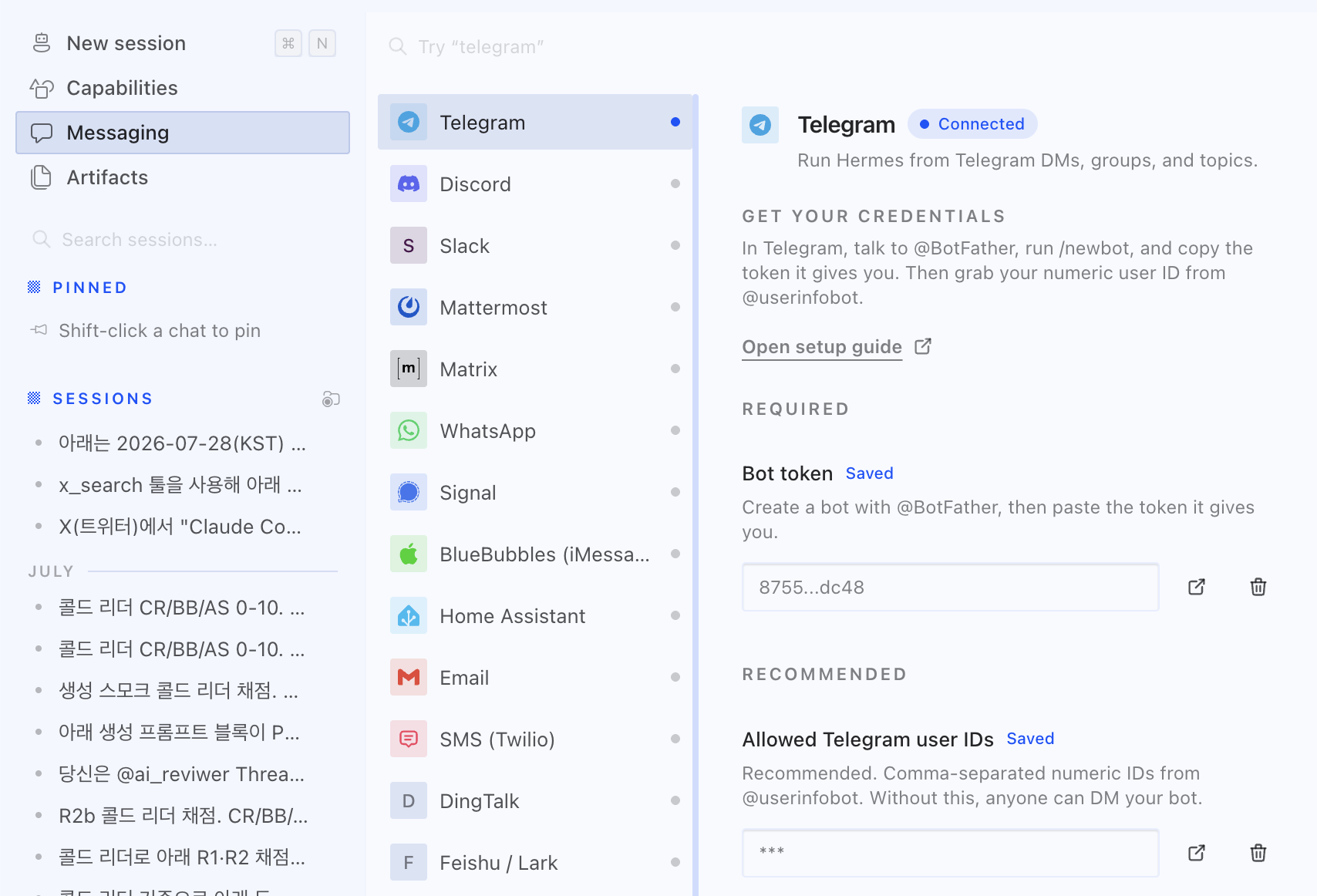Viewport: 1317px width, 896px height.
Task: Select Feishu / Lark row label
Action: 499,863
